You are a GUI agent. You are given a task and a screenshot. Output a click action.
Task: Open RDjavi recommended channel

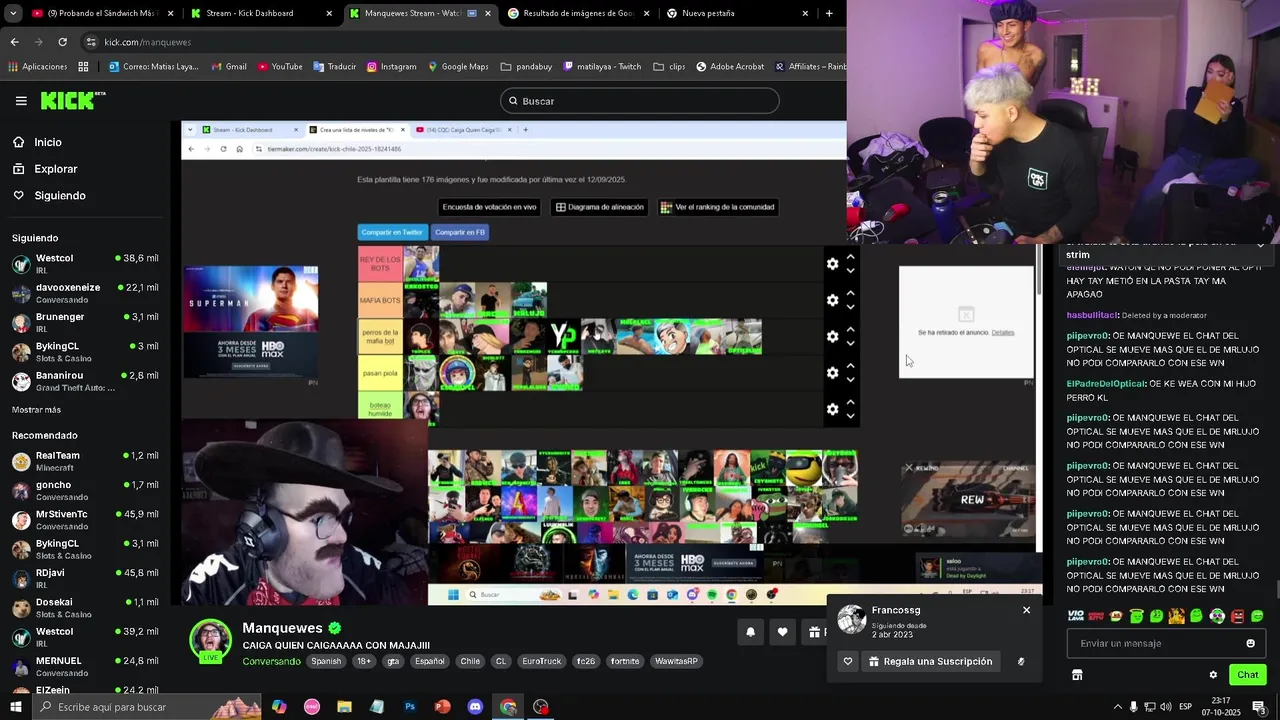85,578
